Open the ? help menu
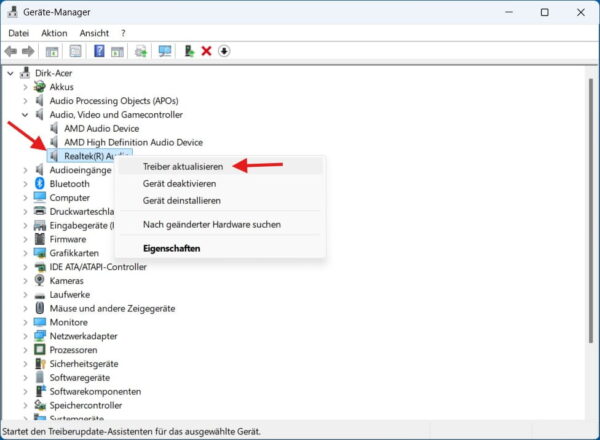600x440 pixels. tap(123, 33)
